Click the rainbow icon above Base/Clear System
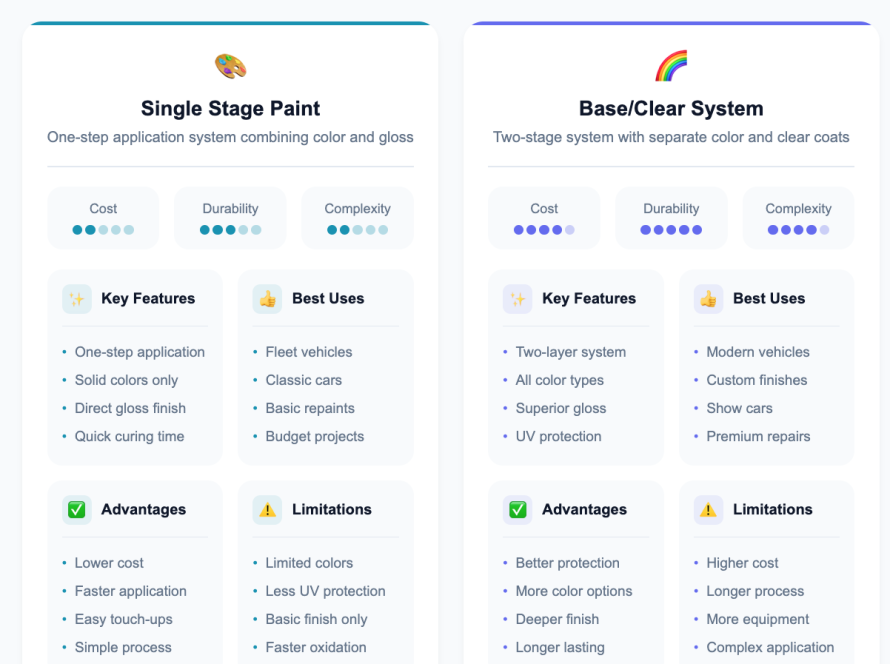The image size is (890, 664). [671, 67]
